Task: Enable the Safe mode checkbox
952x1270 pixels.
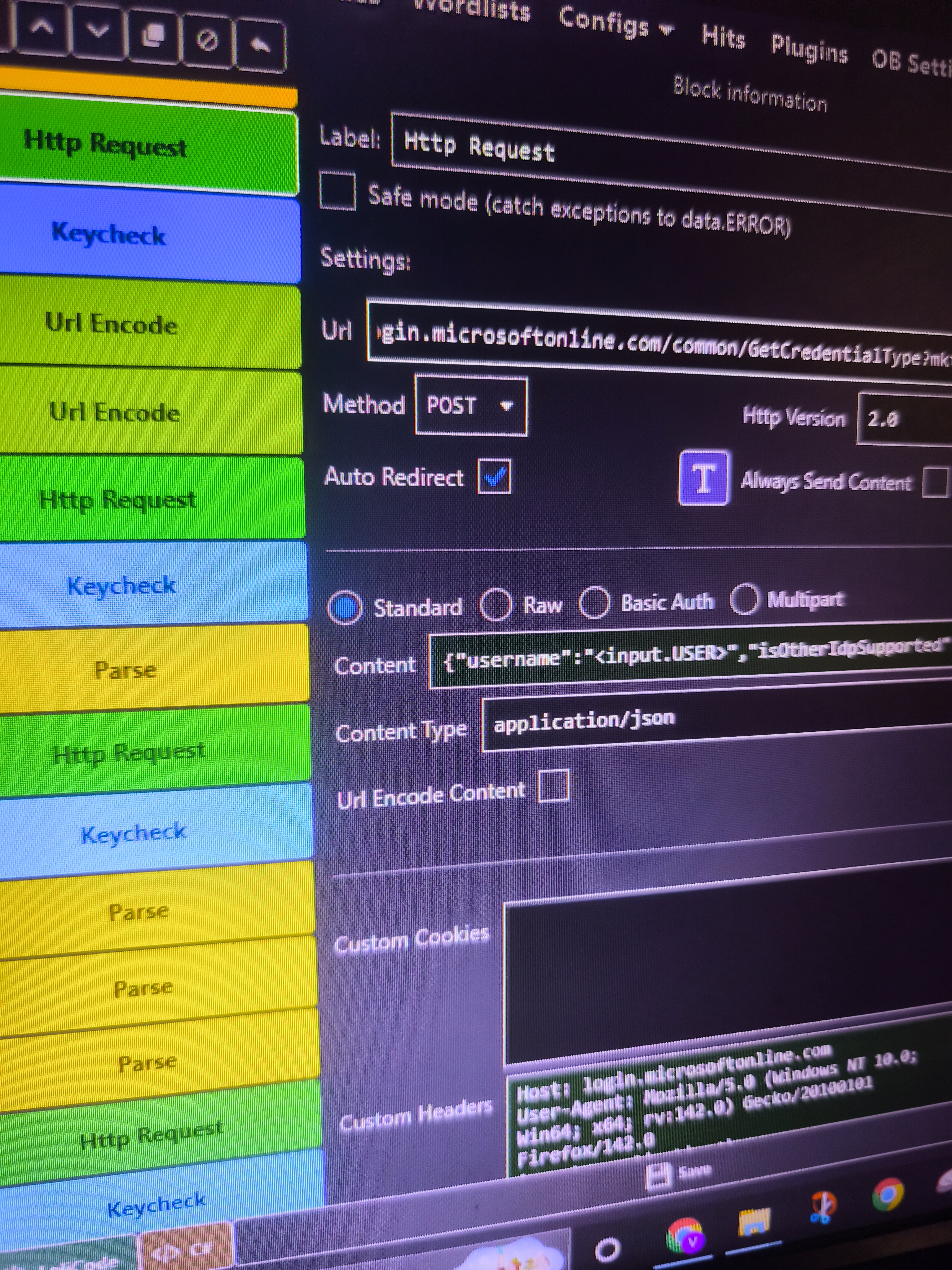Action: [337, 192]
